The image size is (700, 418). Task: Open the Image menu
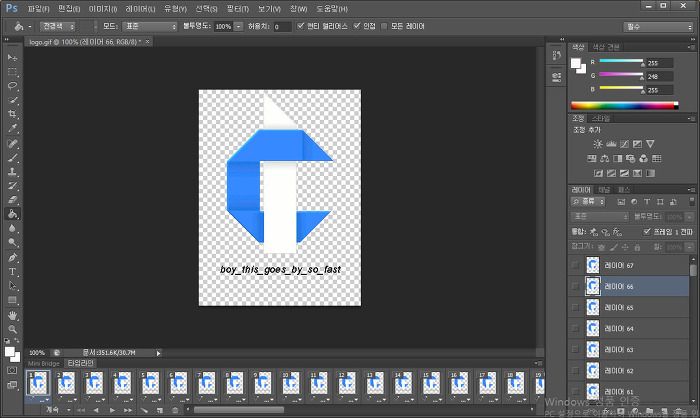pyautogui.click(x=103, y=9)
